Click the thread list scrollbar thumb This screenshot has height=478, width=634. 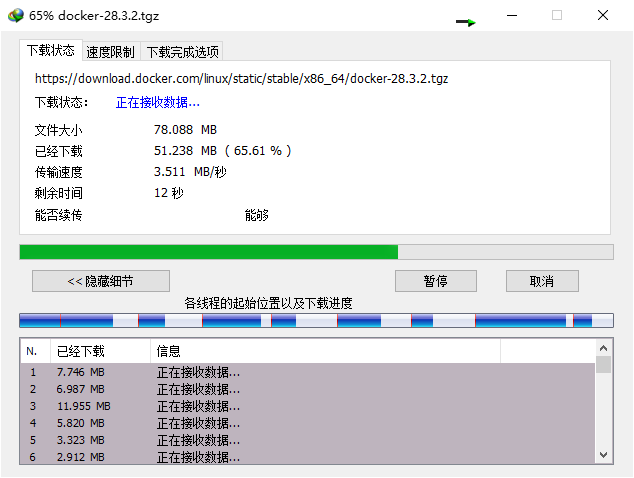603,364
